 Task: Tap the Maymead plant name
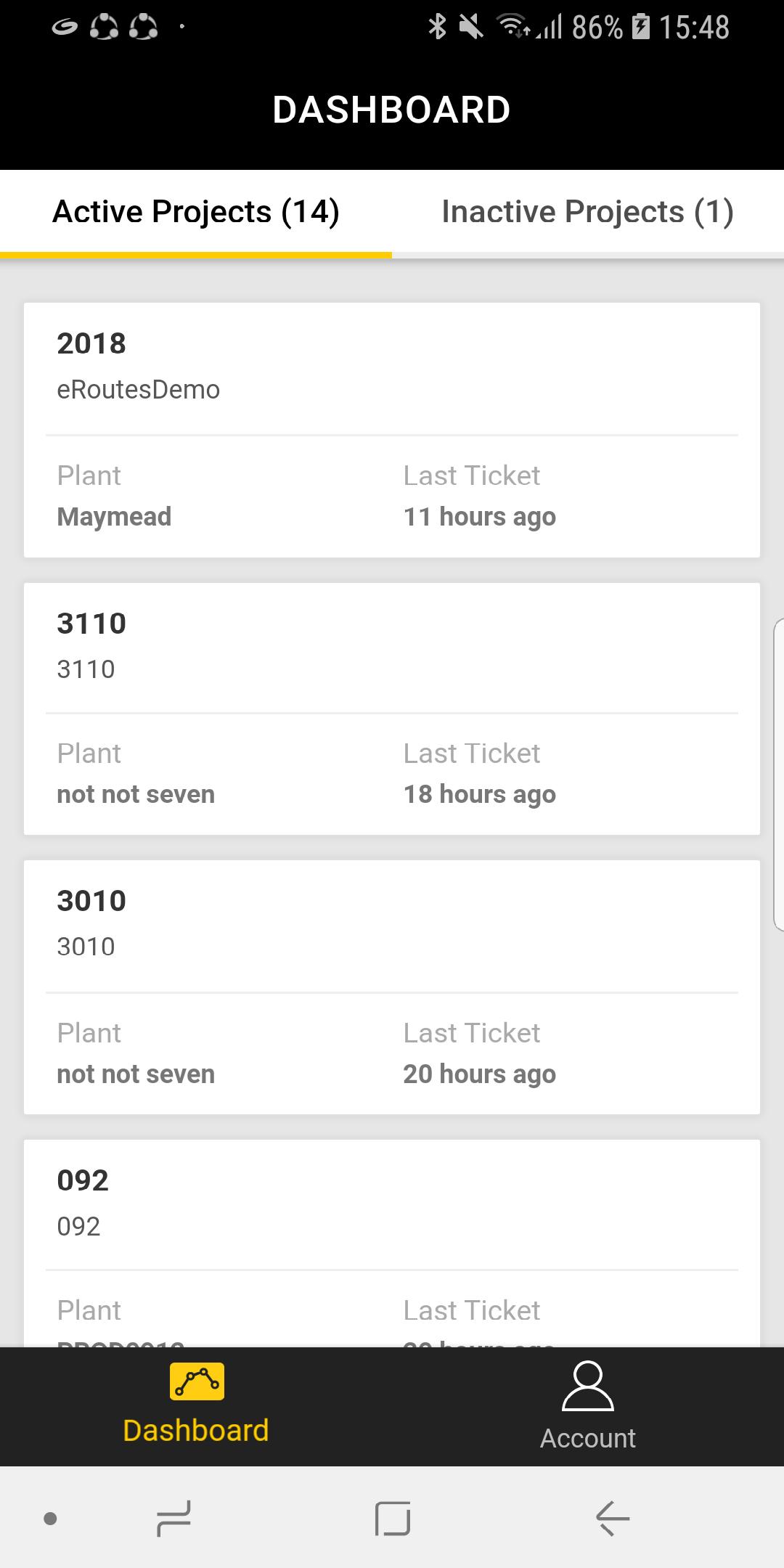pyautogui.click(x=114, y=517)
